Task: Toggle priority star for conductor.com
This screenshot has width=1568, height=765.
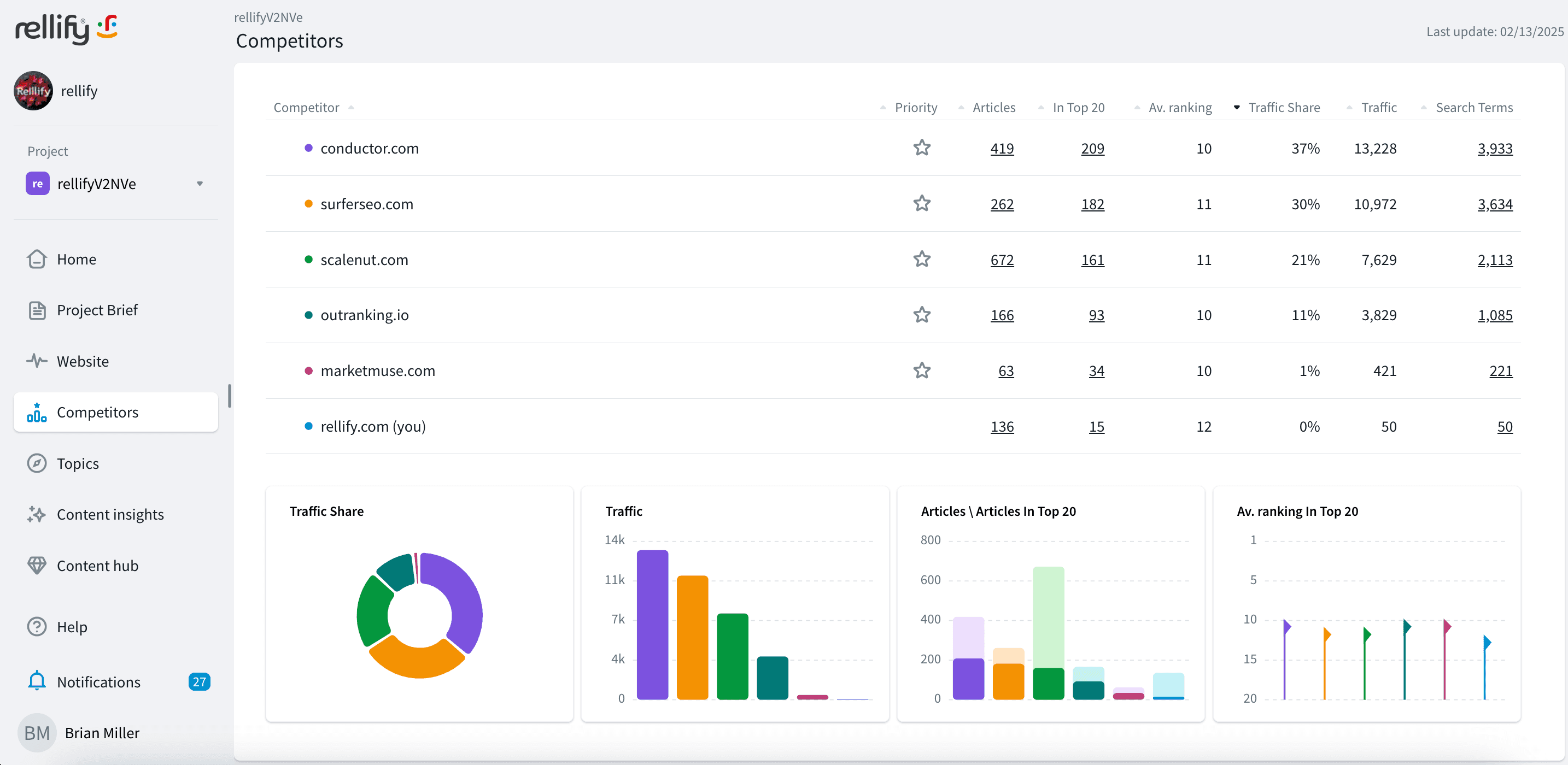Action: click(x=922, y=148)
